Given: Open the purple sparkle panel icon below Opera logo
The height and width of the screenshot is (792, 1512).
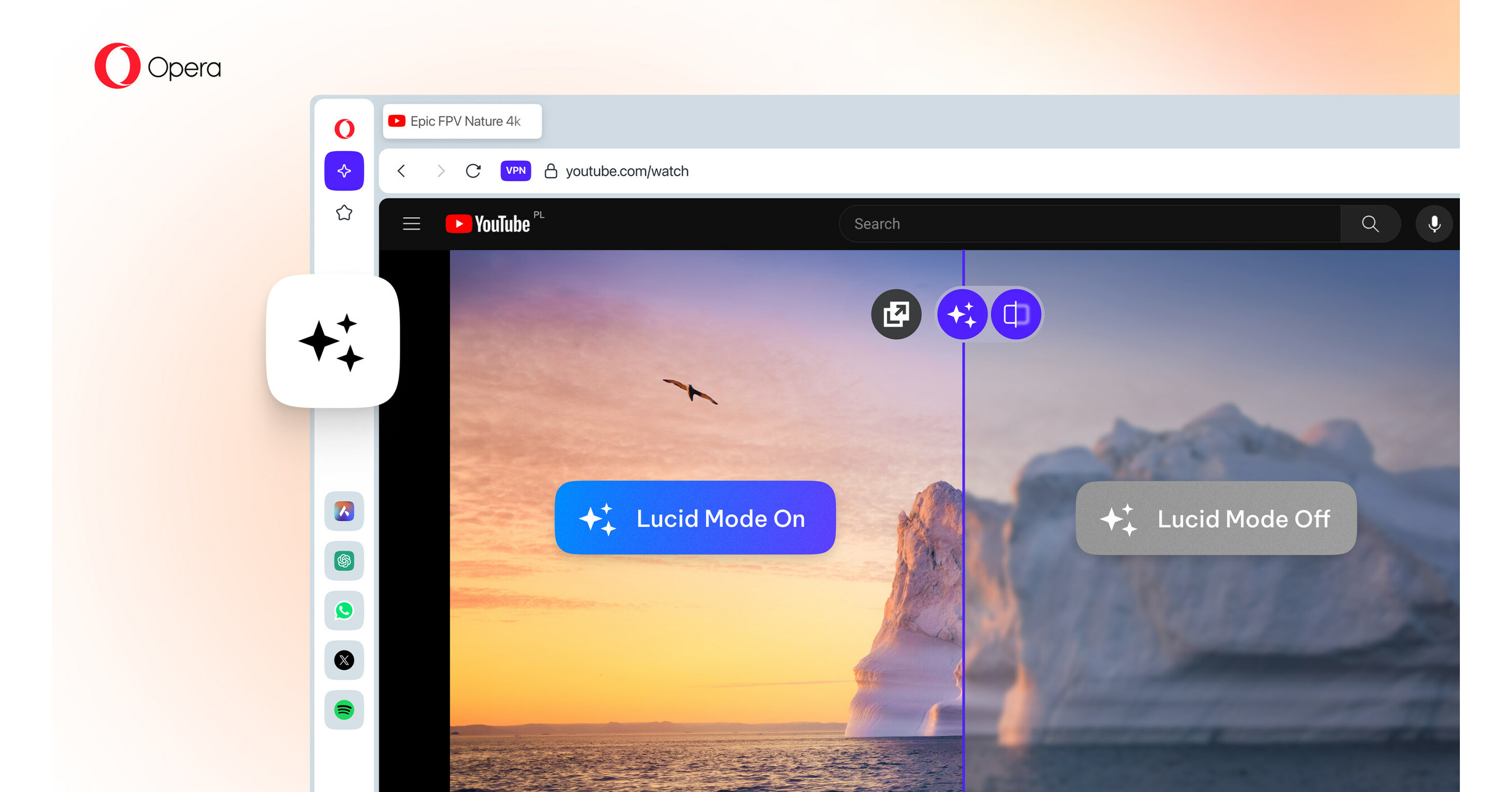Looking at the screenshot, I should 344,171.
